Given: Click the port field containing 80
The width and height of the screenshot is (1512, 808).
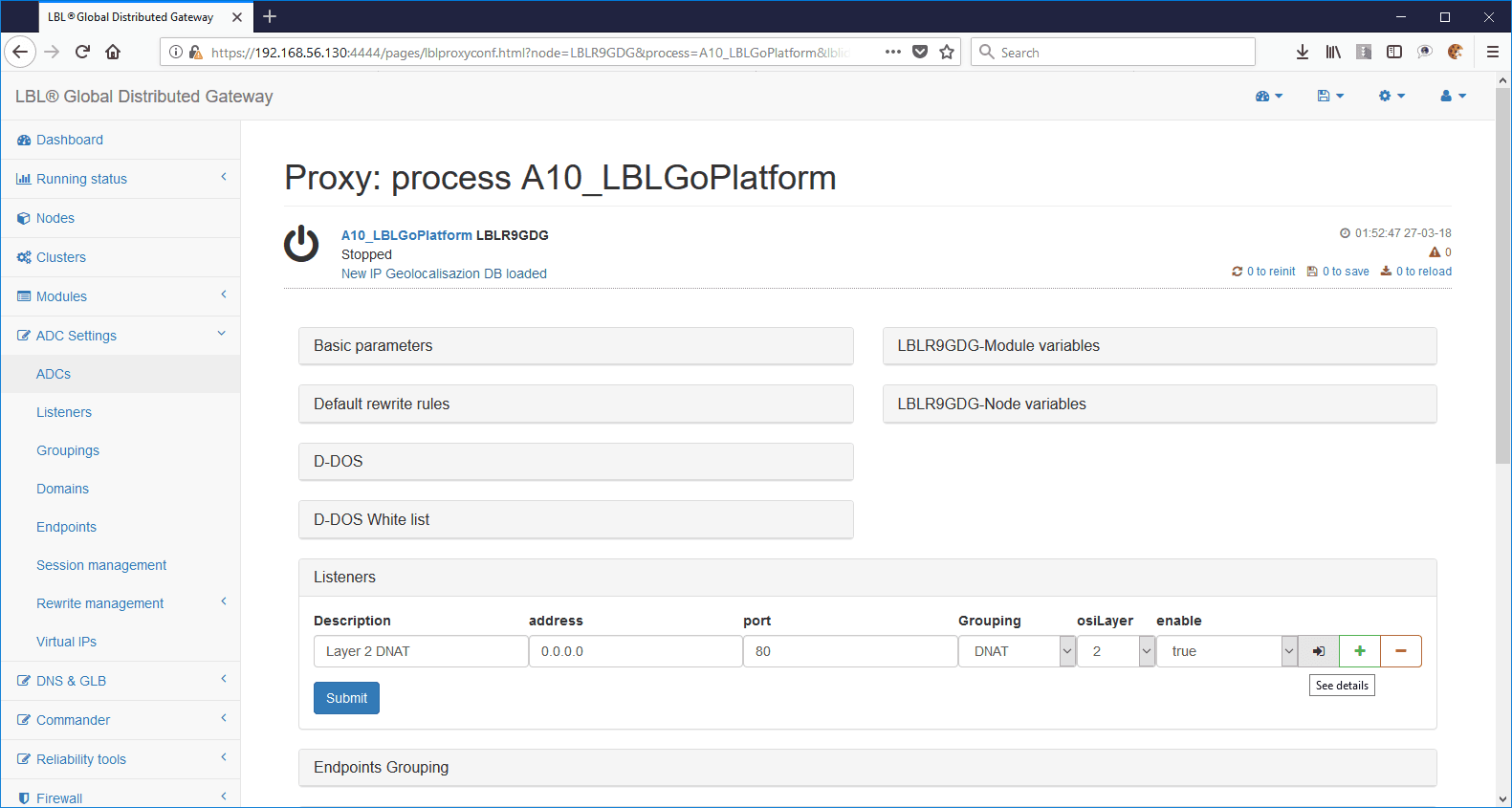Looking at the screenshot, I should point(850,651).
